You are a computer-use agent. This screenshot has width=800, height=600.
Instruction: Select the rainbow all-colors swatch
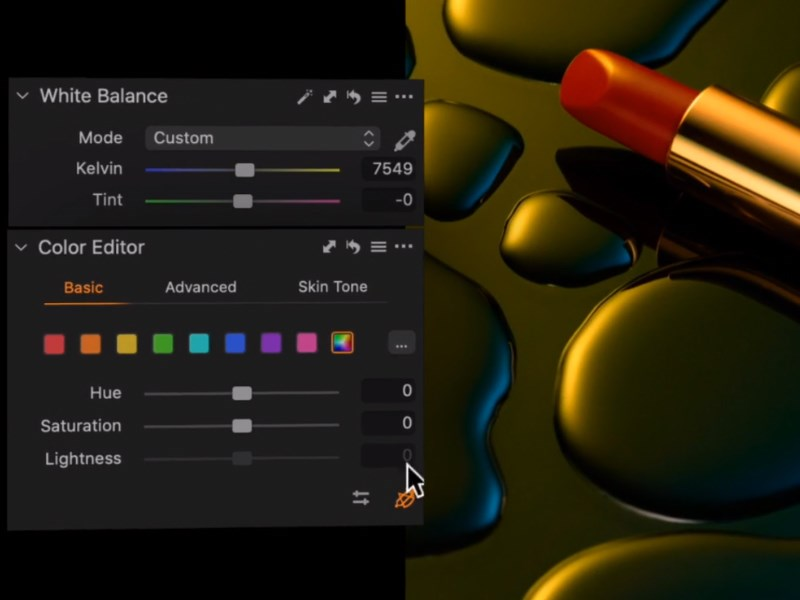click(342, 343)
